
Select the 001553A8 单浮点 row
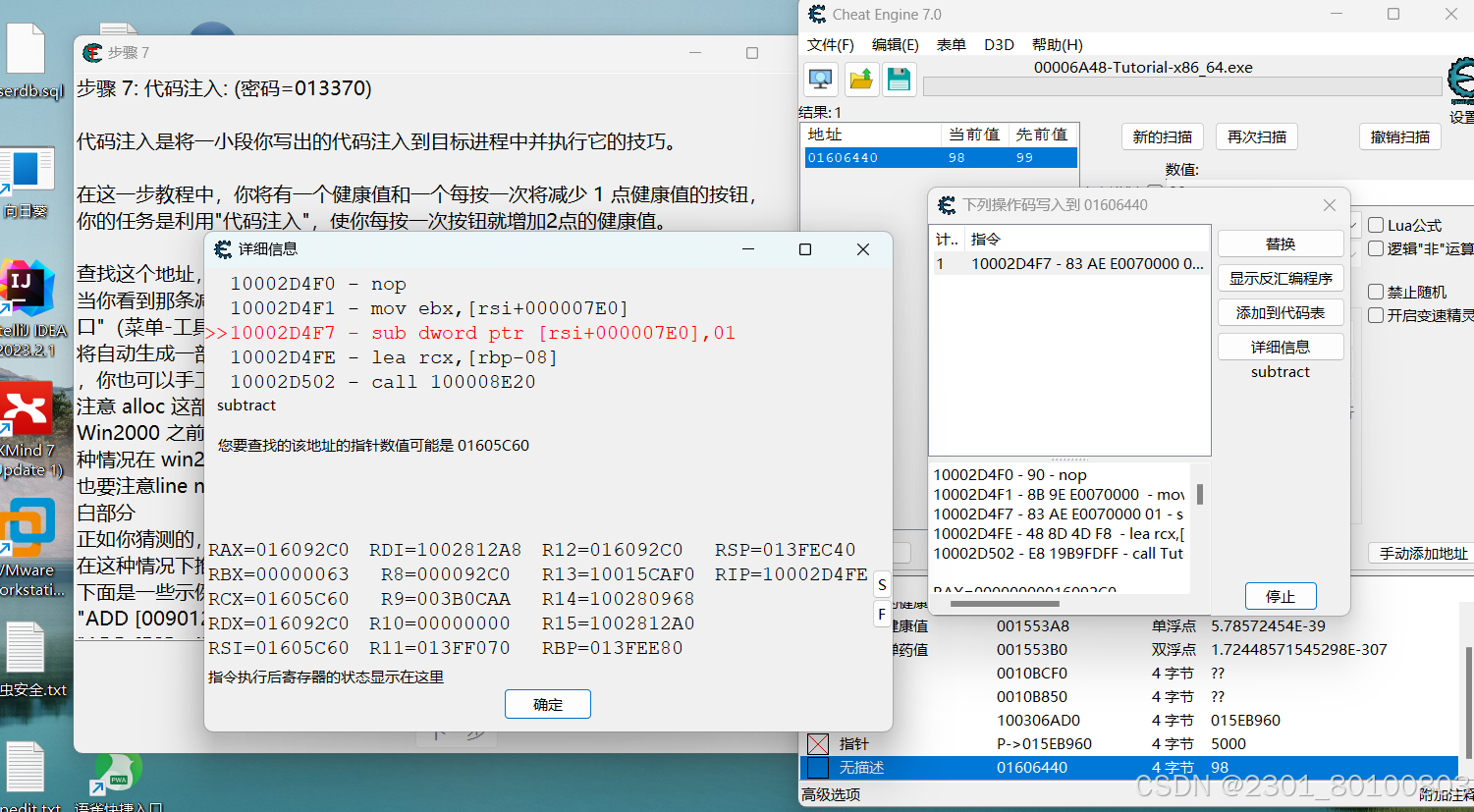(1129, 625)
